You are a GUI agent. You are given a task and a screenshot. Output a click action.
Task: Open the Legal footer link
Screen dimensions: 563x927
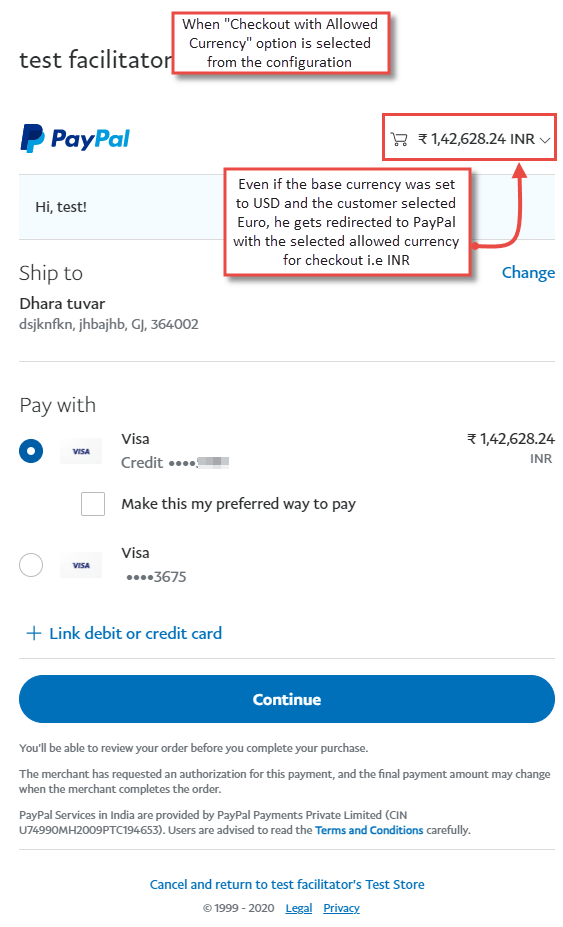click(x=299, y=908)
